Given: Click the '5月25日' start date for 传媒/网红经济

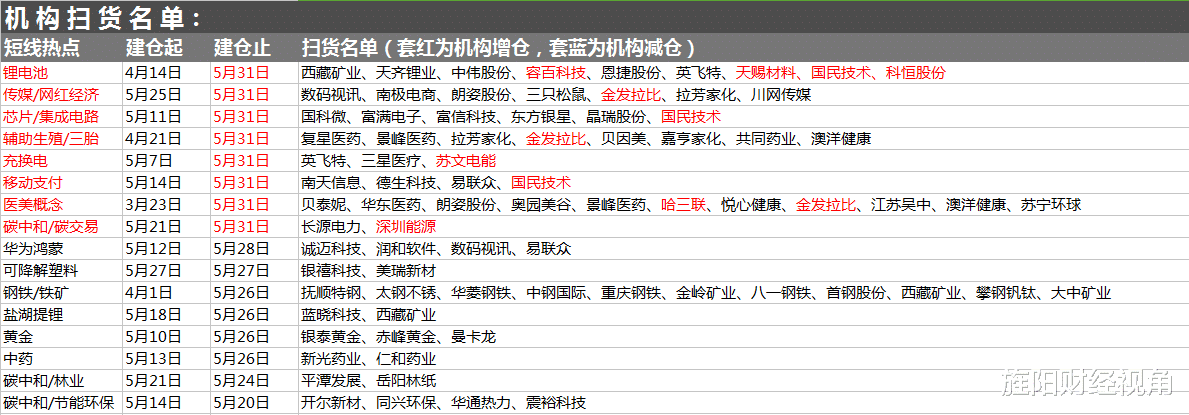Looking at the screenshot, I should [x=154, y=96].
